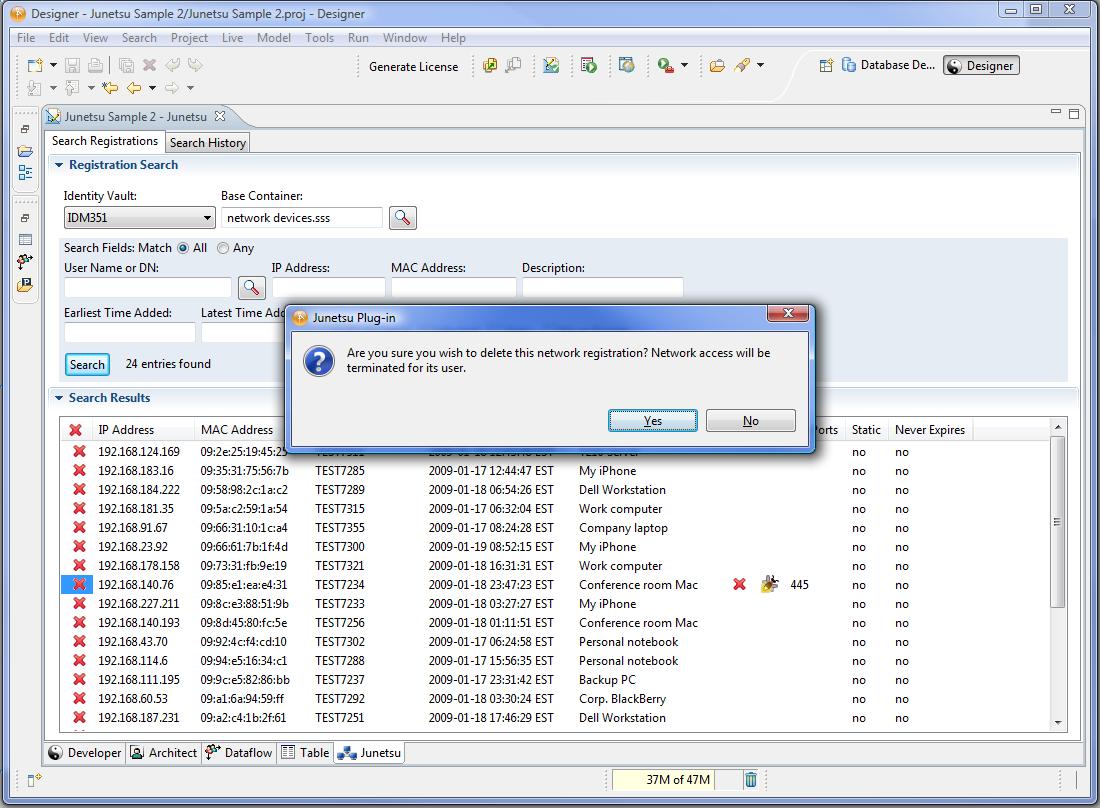Click the Description input field

[602, 288]
